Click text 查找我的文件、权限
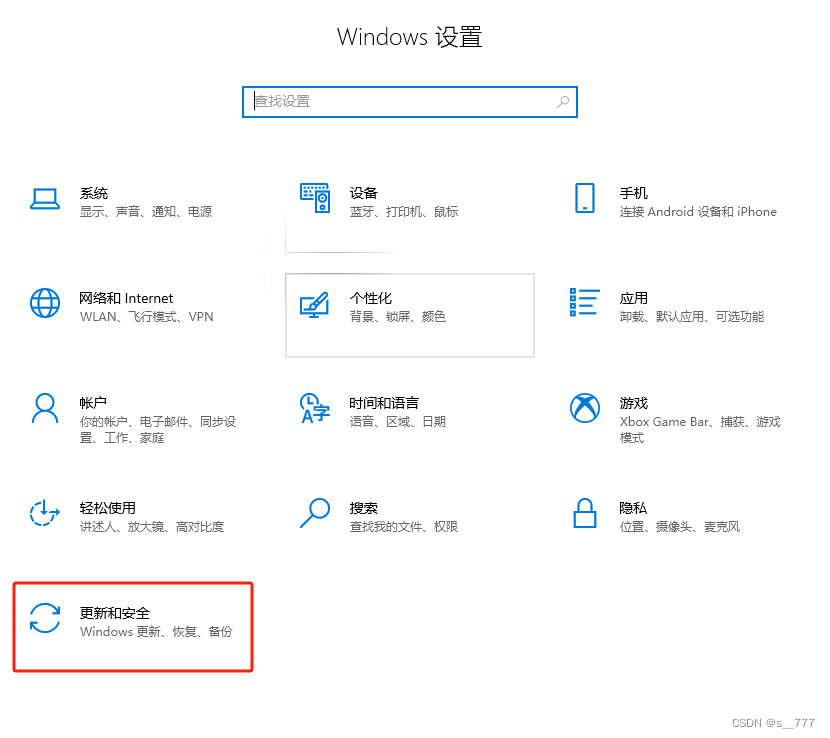 click(404, 526)
